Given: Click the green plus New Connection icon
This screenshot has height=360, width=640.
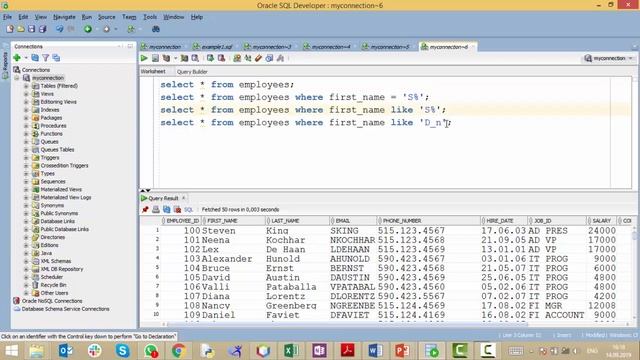Looking at the screenshot, I should click(x=17, y=58).
